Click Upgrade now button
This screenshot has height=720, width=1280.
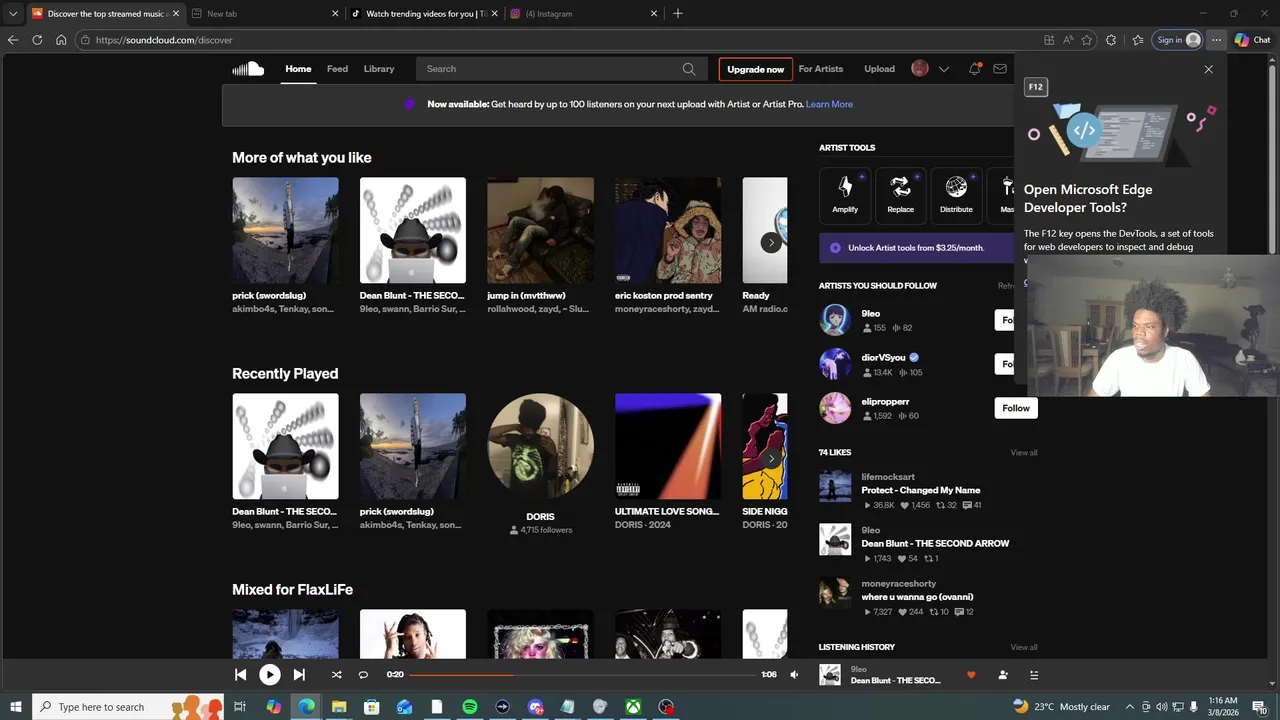click(x=755, y=69)
